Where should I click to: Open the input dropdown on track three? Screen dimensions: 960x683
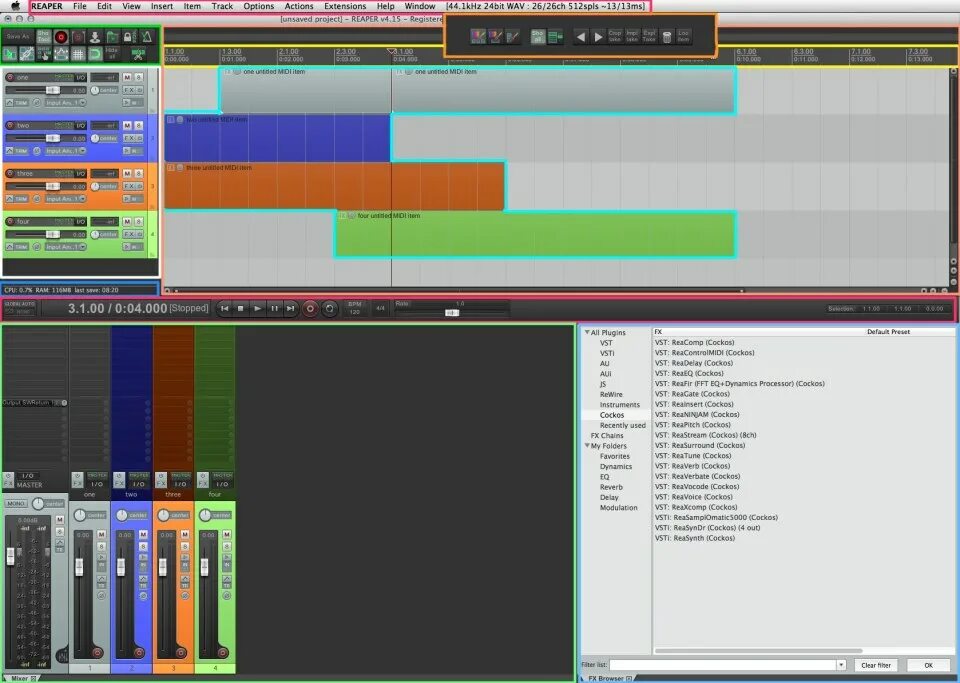65,199
